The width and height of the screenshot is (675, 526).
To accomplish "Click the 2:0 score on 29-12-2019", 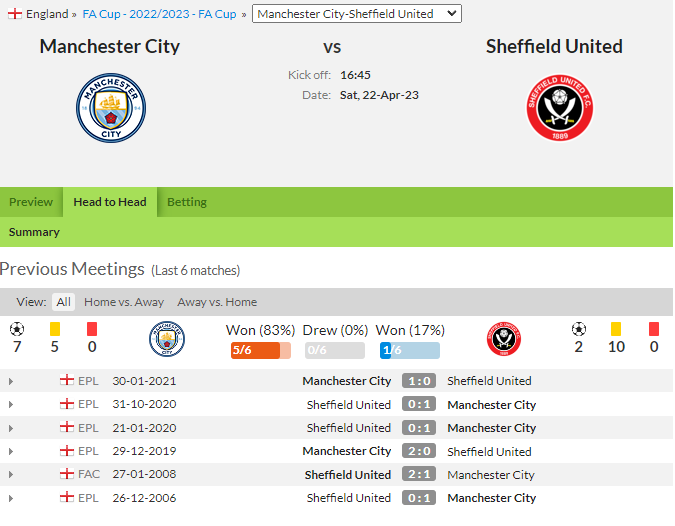I will pos(419,451).
